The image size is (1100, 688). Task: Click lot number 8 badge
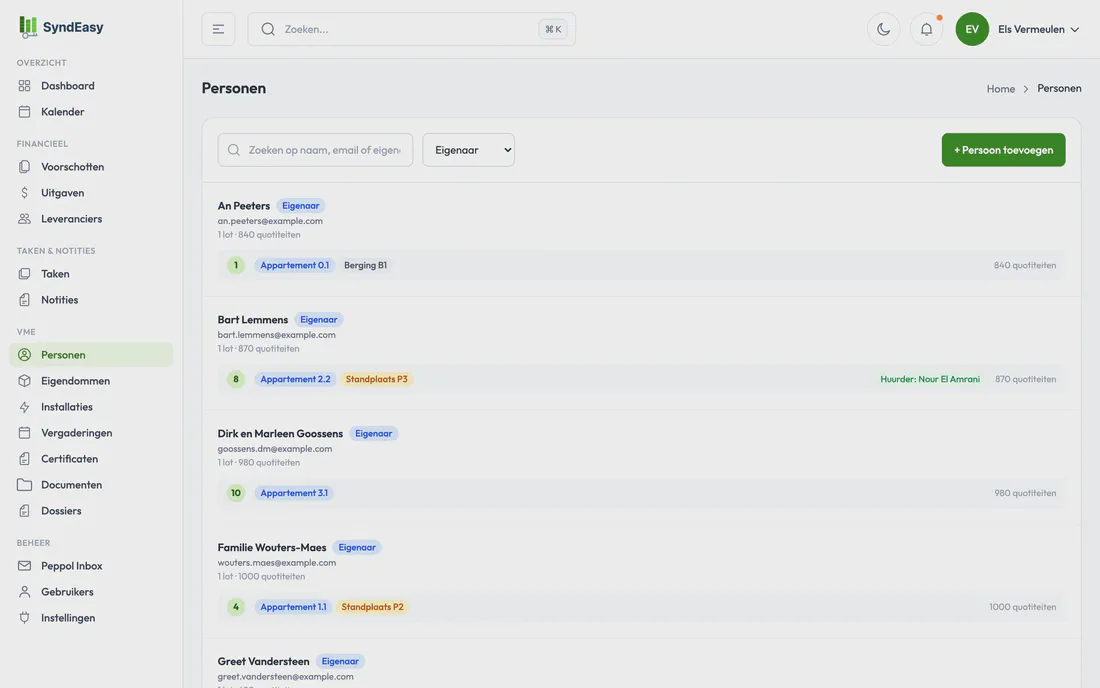[236, 379]
